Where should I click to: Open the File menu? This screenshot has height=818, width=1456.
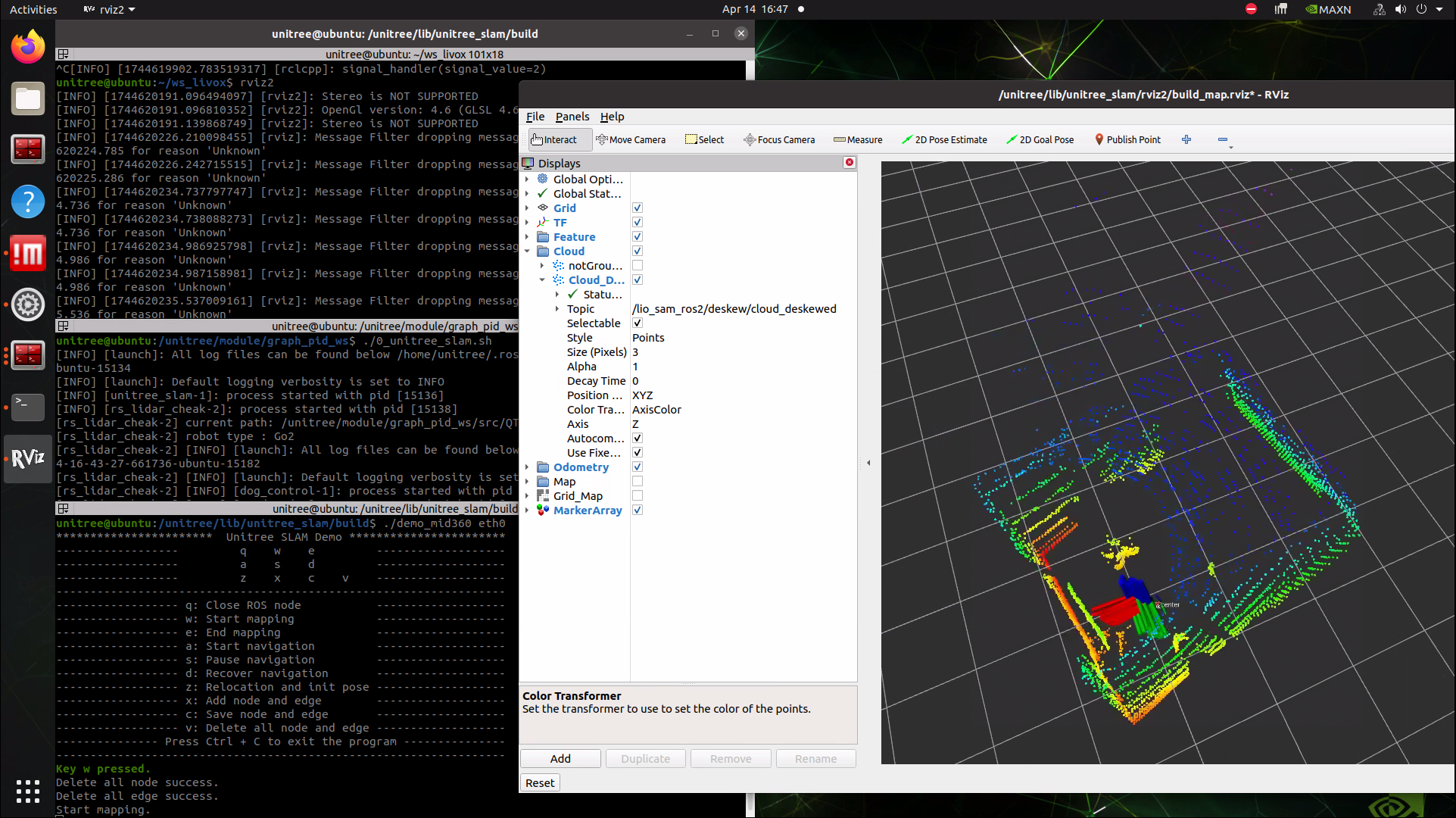[x=535, y=117]
